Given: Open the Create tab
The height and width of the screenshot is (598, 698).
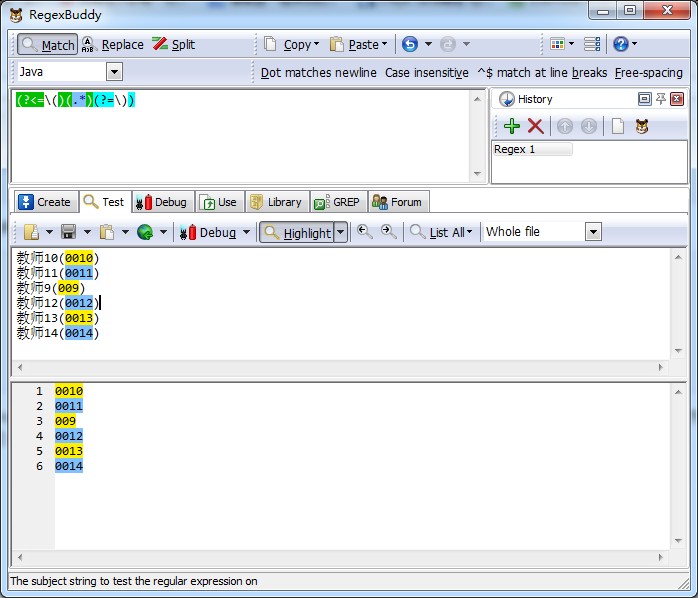Looking at the screenshot, I should click(45, 202).
